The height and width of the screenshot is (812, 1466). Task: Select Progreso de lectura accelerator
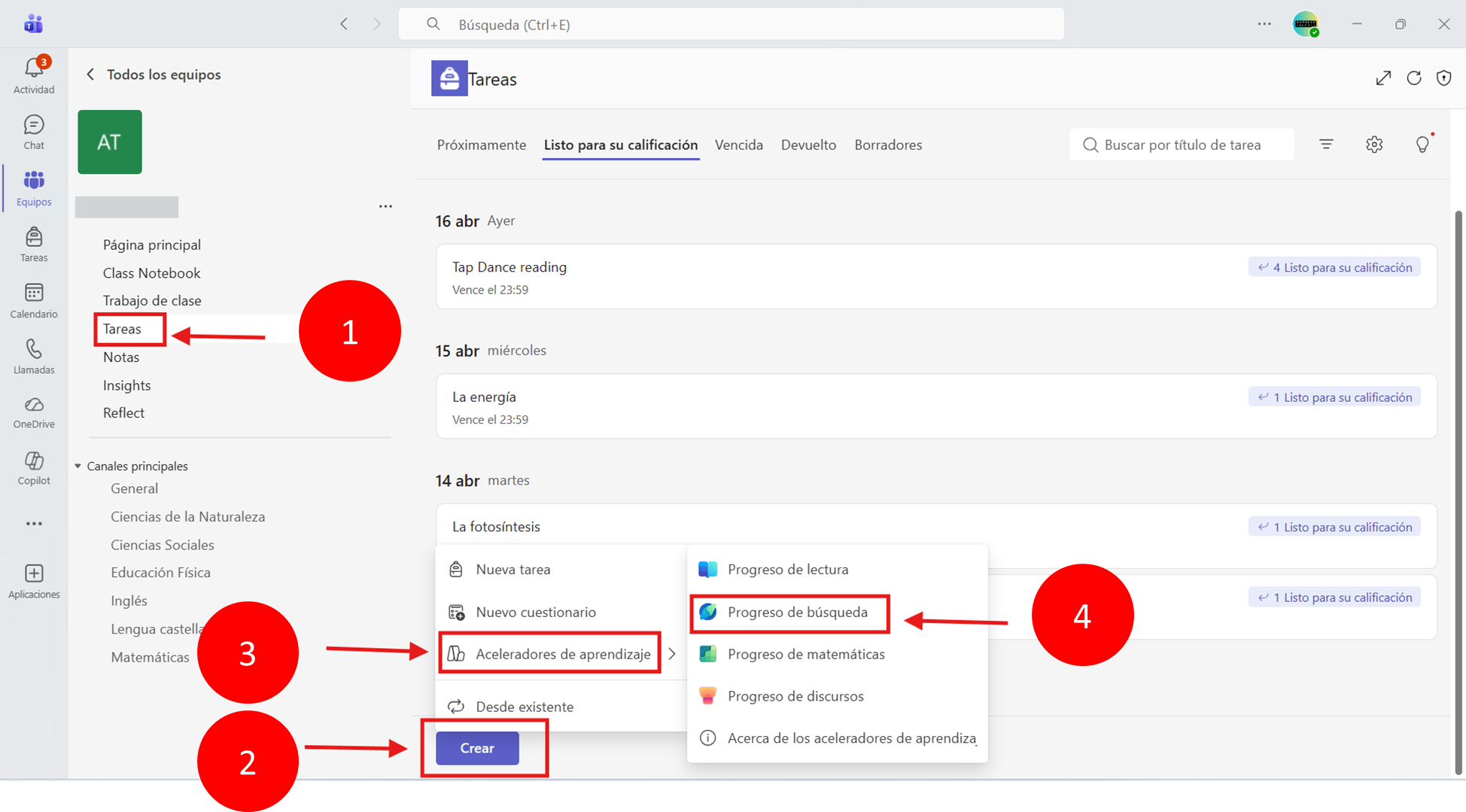point(837,569)
